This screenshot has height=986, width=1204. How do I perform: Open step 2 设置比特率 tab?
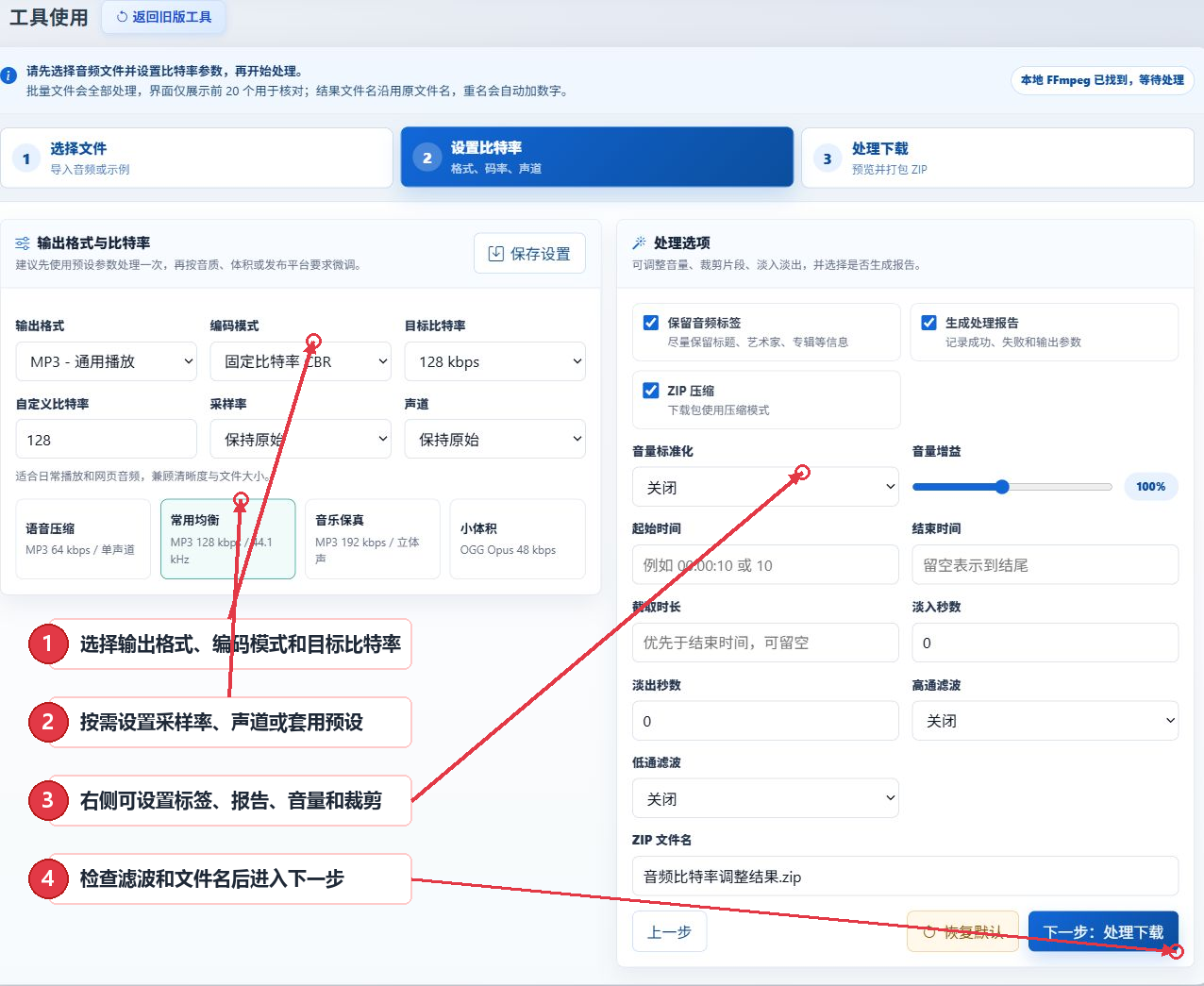597,158
